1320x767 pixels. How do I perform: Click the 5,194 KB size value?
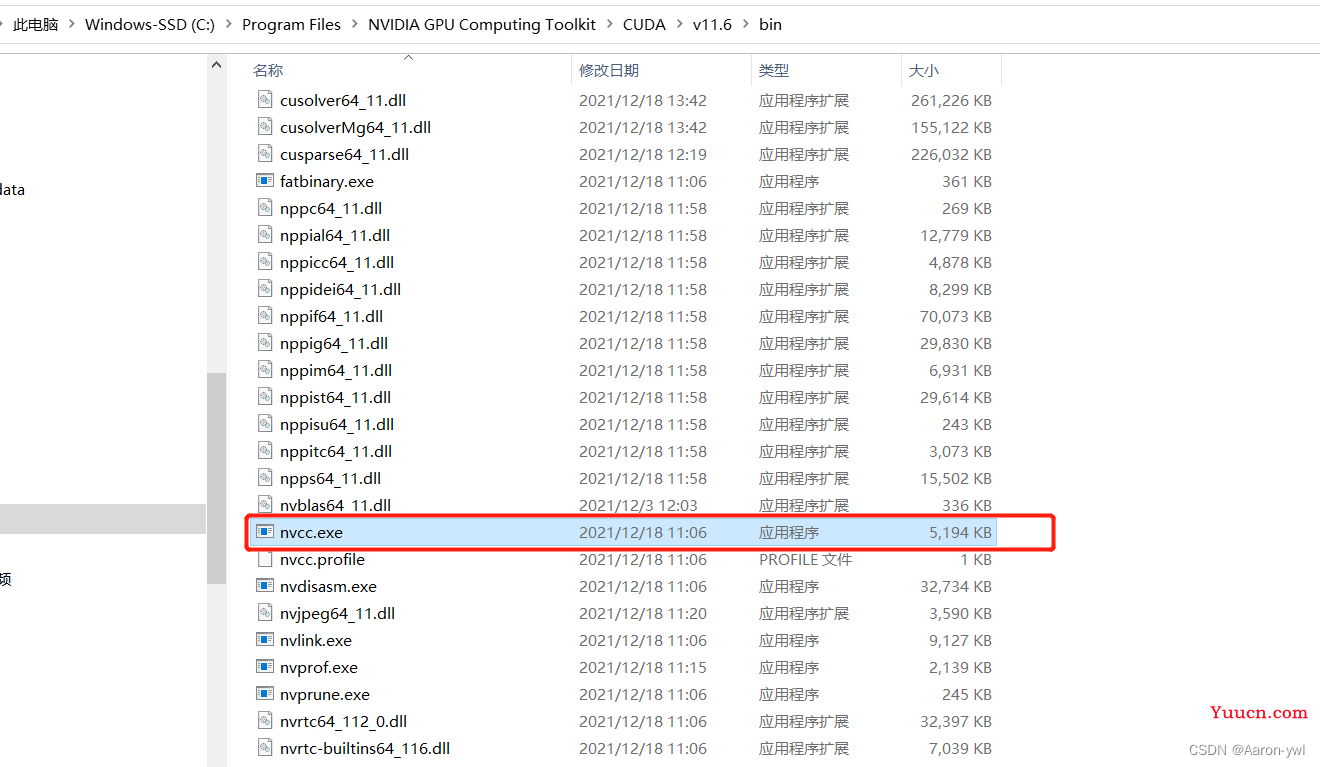[960, 532]
